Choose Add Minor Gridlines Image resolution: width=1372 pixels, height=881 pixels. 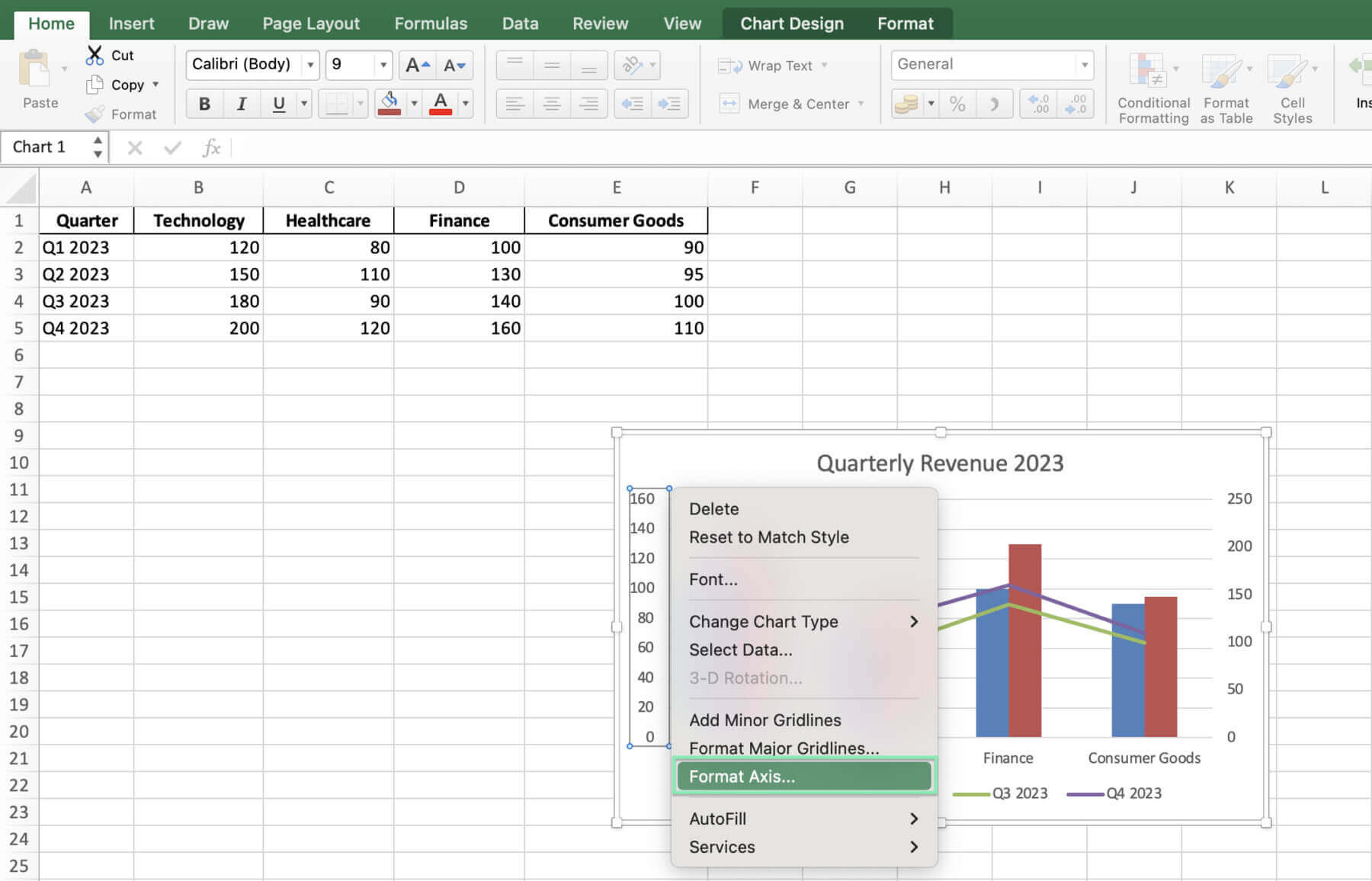tap(804, 720)
